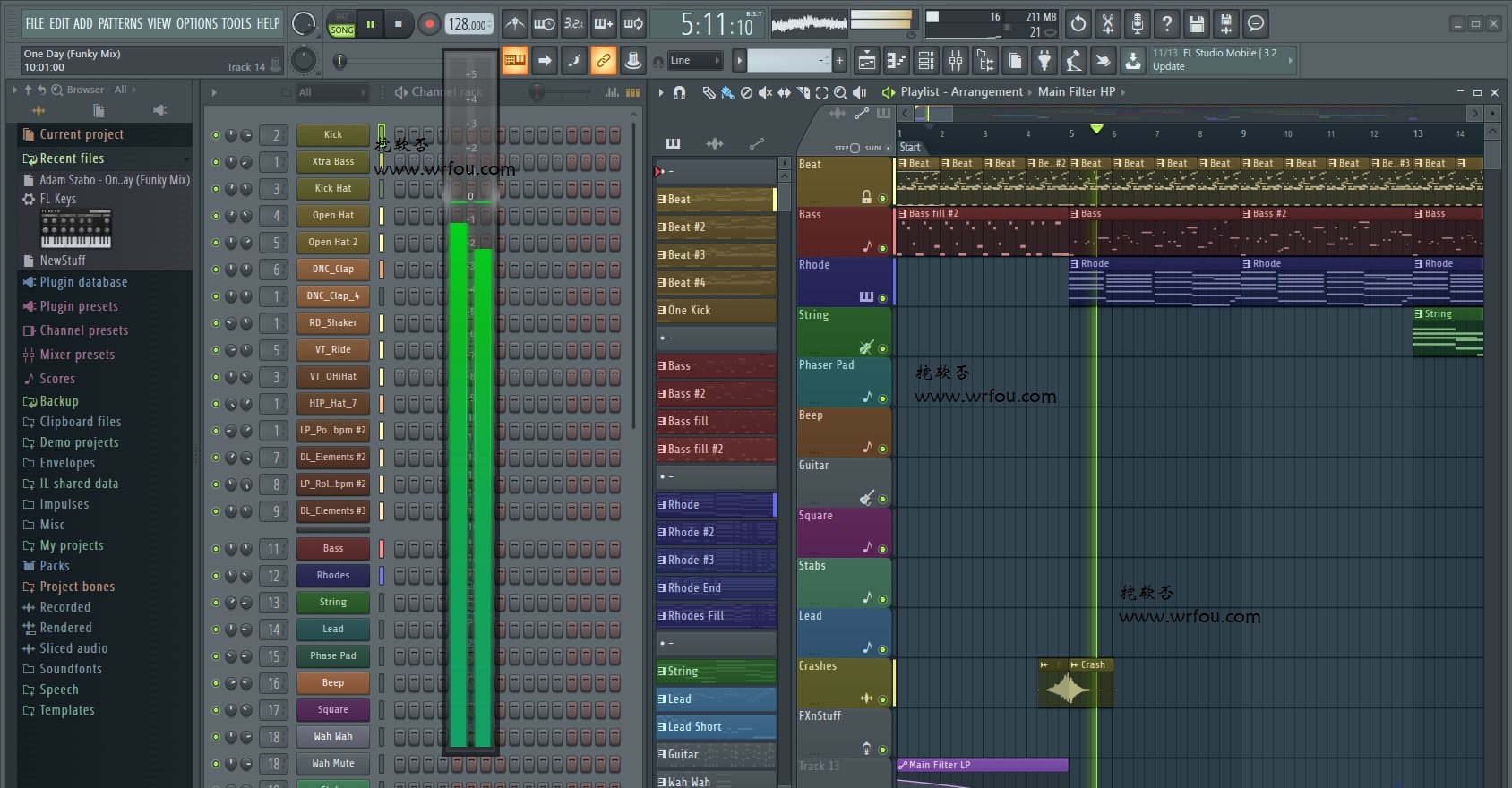The image size is (1512, 788).
Task: Expand arrow after Main Filter HP
Action: pyautogui.click(x=1122, y=92)
